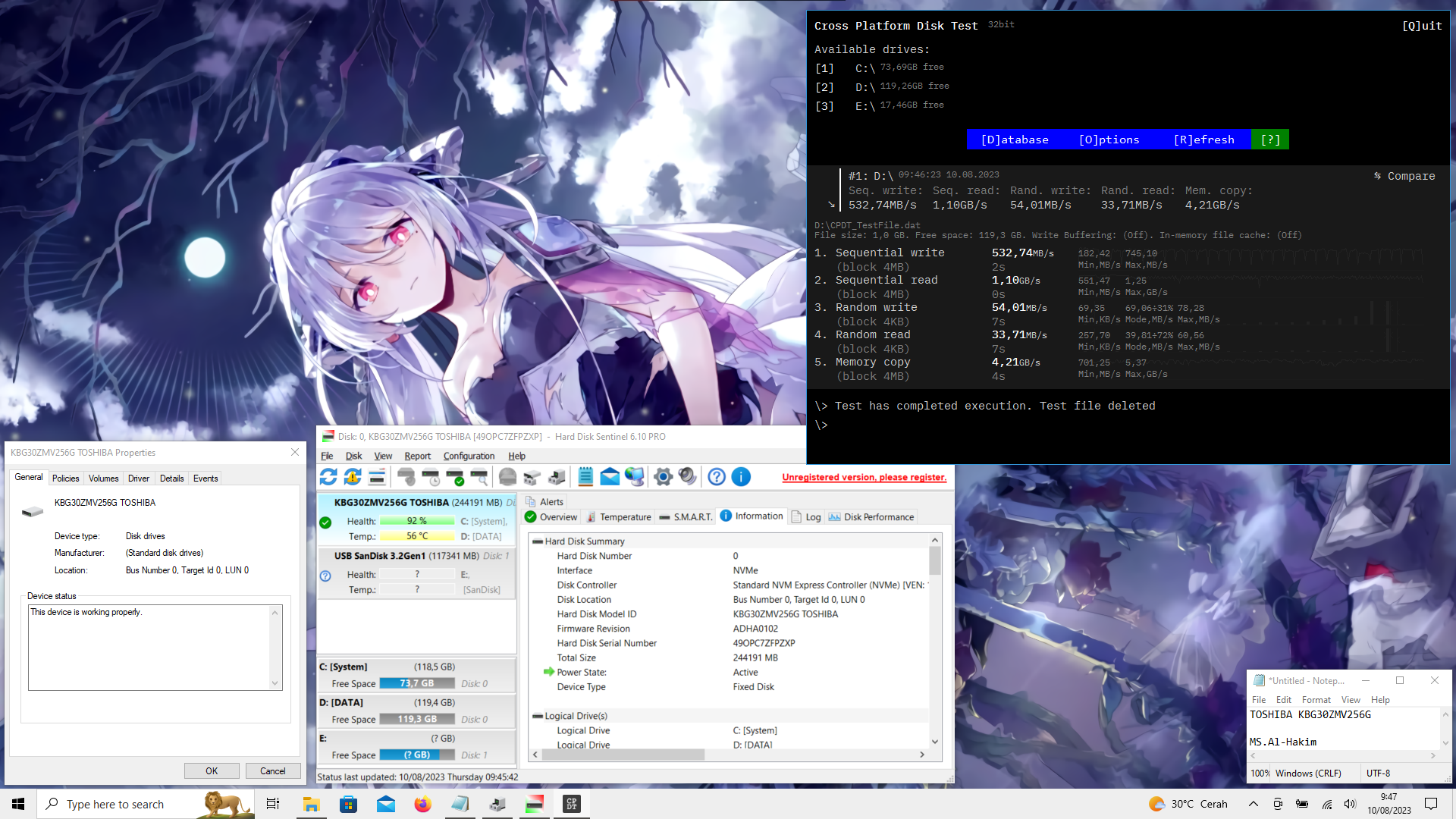Click the scroll-down arrow of information panel
This screenshot has width=1456, height=819.
point(935,742)
